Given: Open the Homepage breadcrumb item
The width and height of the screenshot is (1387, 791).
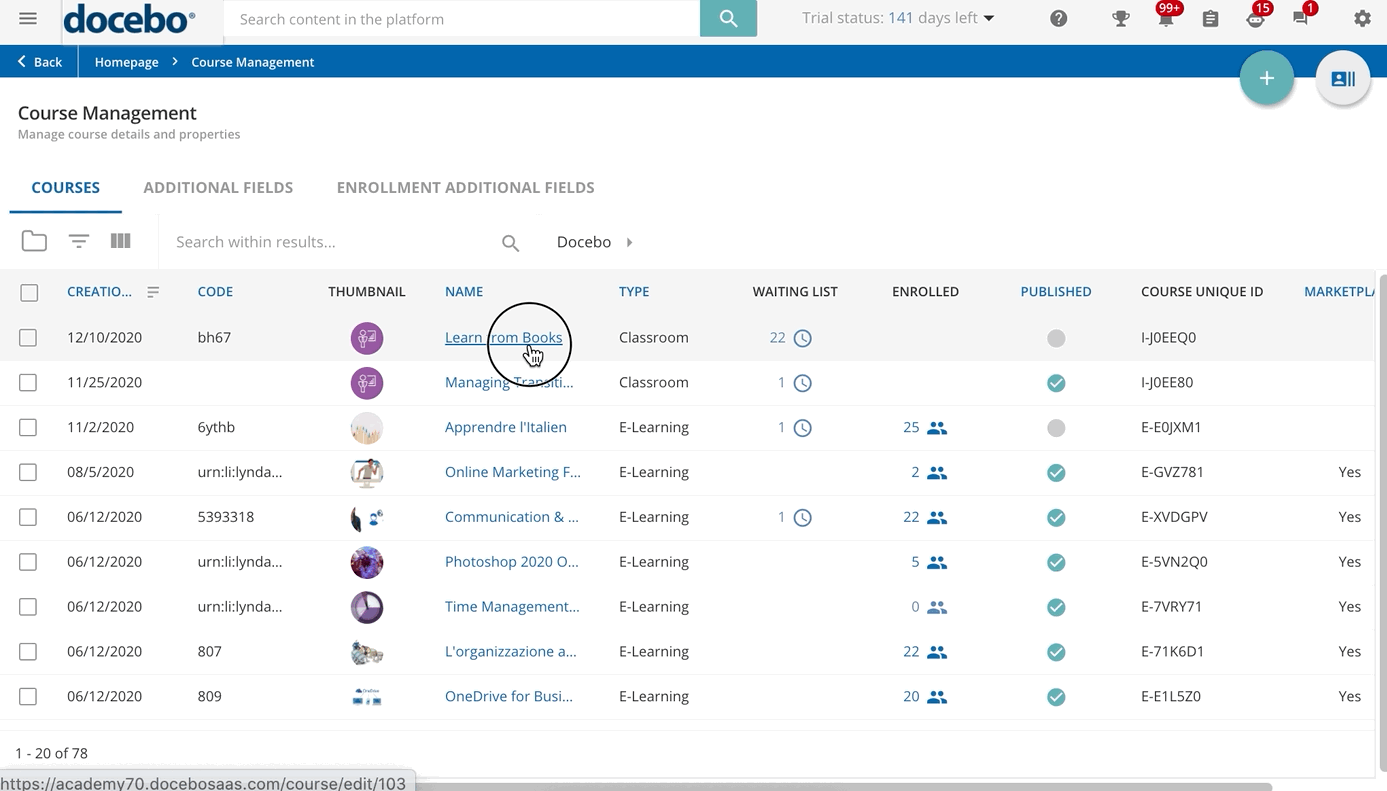Looking at the screenshot, I should click(126, 62).
